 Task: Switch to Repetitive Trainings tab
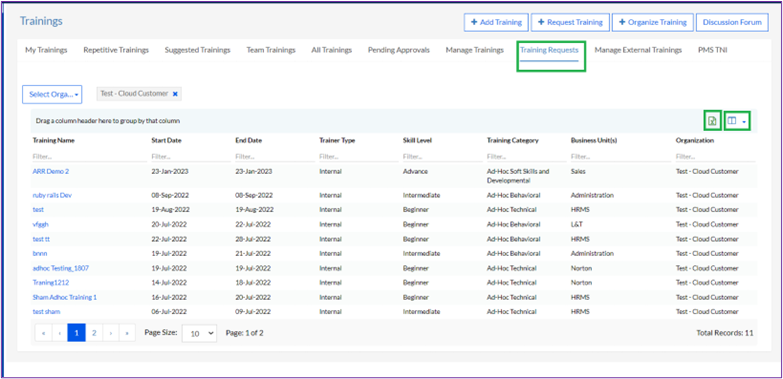coord(116,50)
